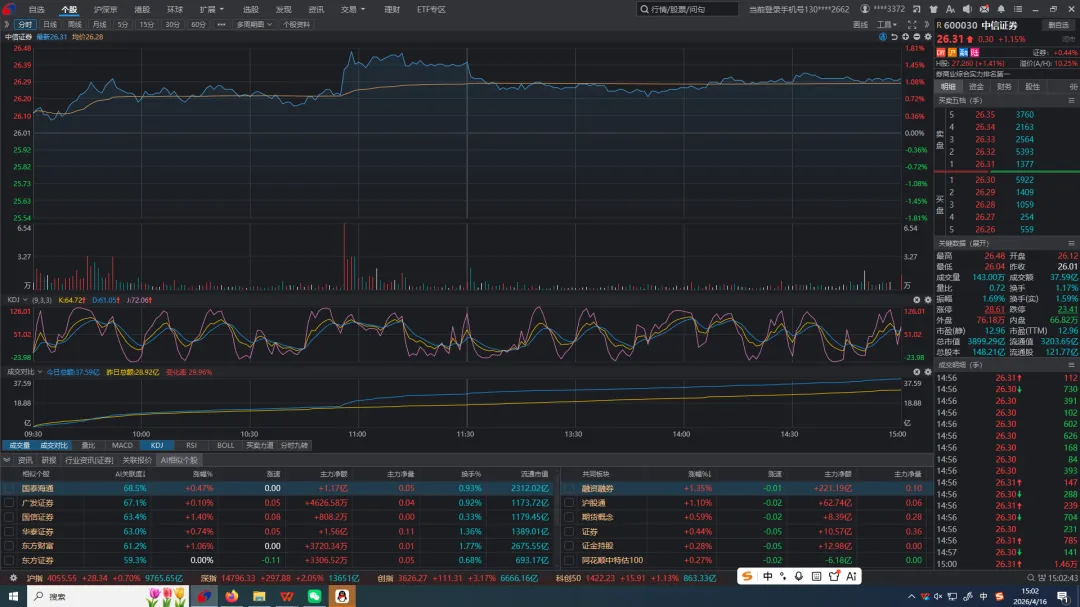This screenshot has width=1080, height=607.
Task: Close the KDJ indicator panel
Action: pyautogui.click(x=916, y=300)
